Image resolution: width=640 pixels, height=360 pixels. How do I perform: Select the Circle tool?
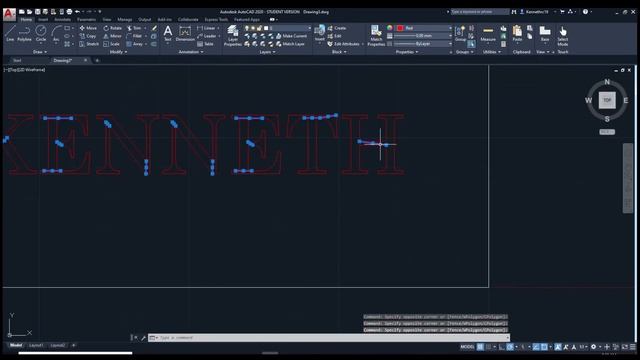pos(41,33)
